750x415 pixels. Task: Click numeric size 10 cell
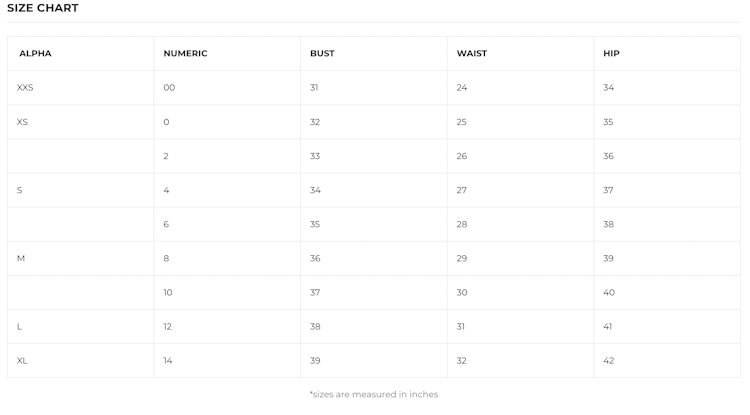click(168, 292)
